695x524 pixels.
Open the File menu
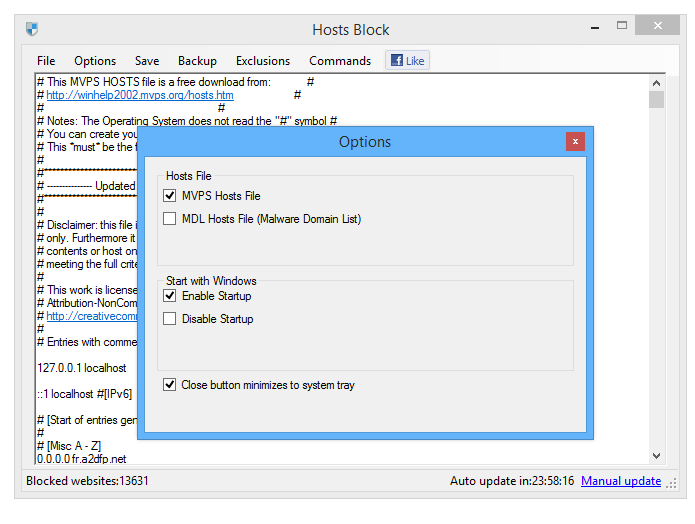pyautogui.click(x=46, y=61)
